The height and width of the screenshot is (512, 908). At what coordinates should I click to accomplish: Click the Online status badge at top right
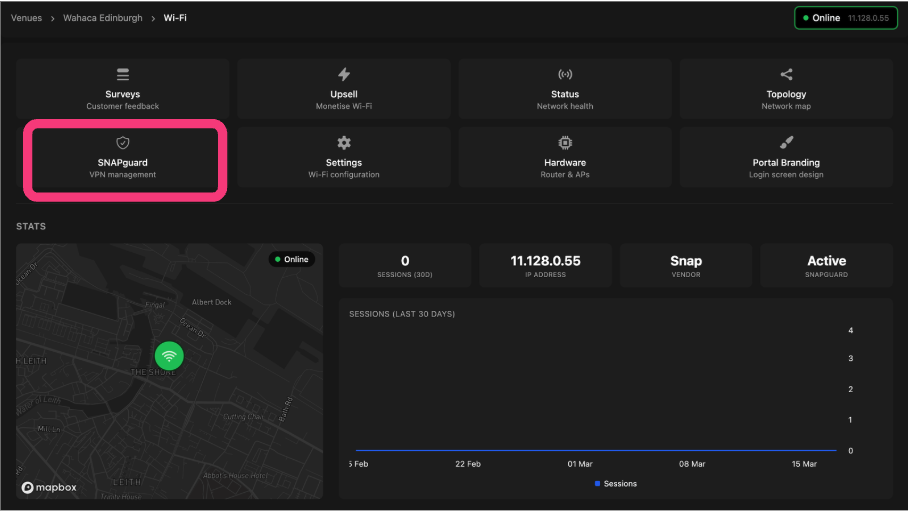tap(845, 18)
